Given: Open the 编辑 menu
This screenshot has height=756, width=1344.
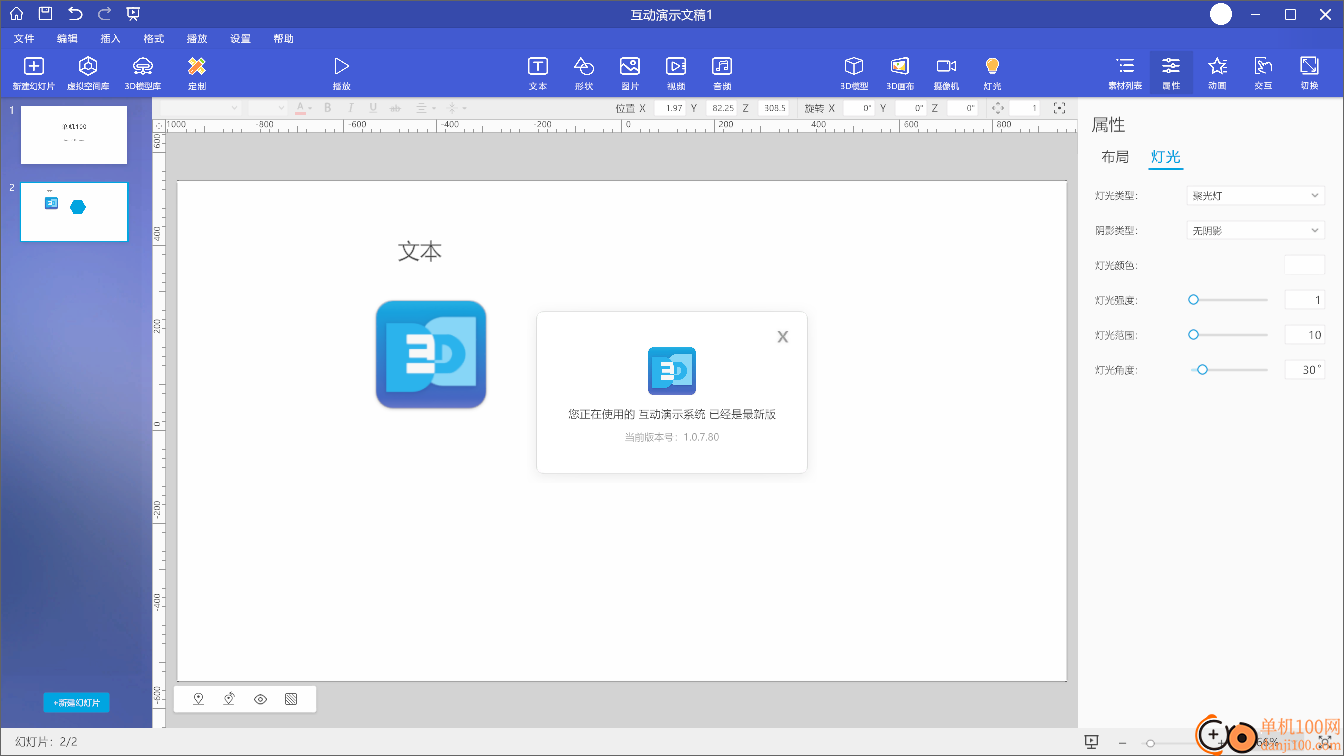Looking at the screenshot, I should coord(67,39).
